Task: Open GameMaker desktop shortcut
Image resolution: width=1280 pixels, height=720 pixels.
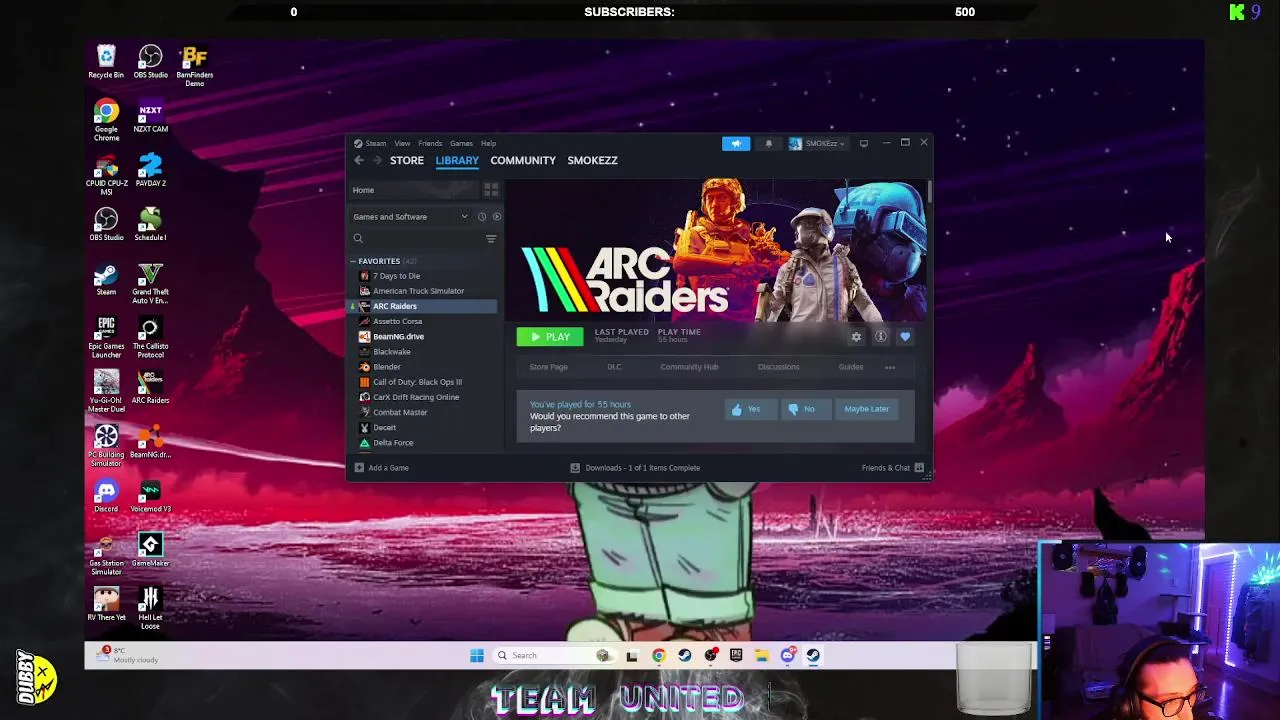Action: tap(150, 549)
